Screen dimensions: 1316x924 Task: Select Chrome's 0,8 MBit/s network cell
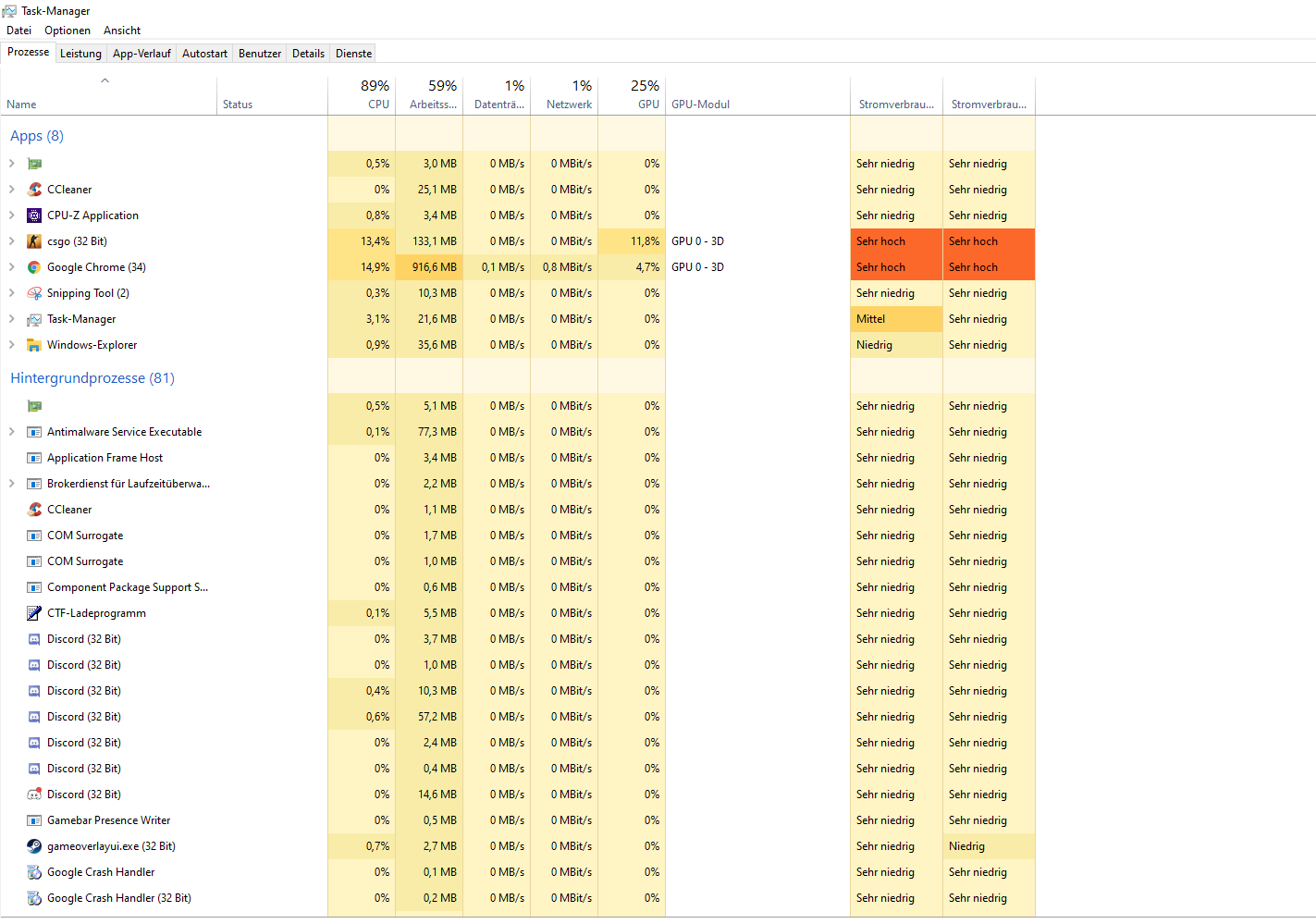click(x=564, y=267)
